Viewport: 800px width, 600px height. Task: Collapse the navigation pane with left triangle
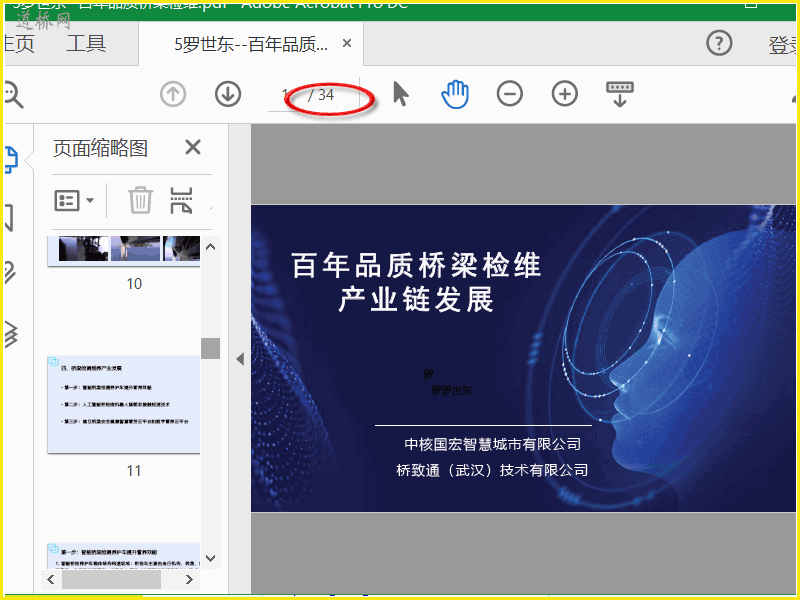pyautogui.click(x=240, y=359)
